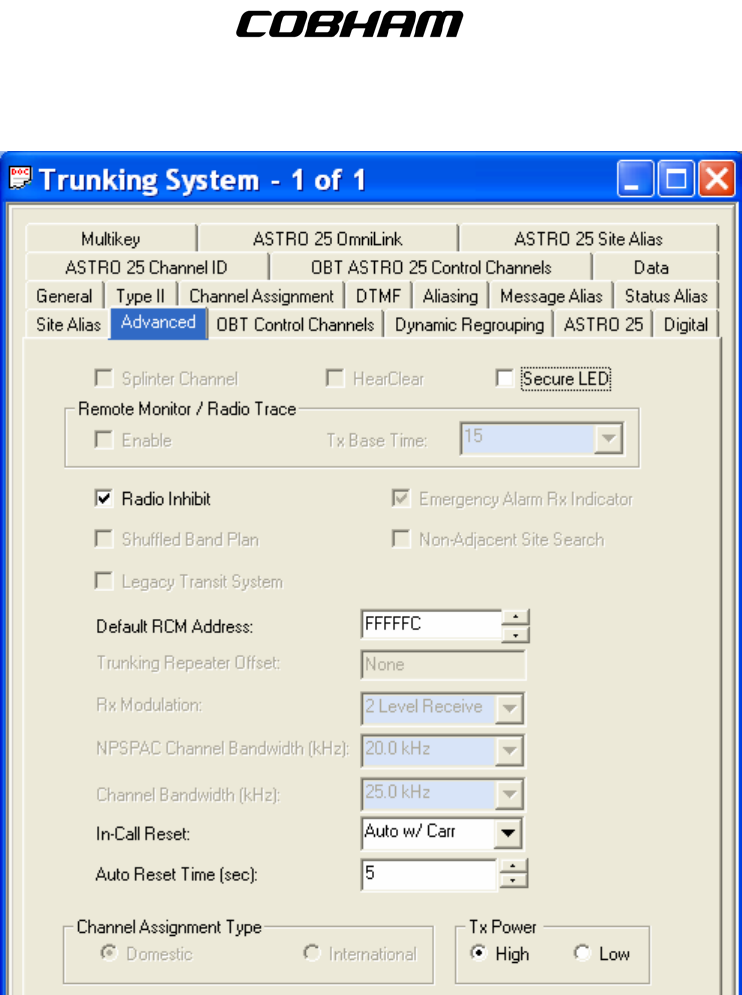Click the Trunking System window document icon

coord(20,178)
